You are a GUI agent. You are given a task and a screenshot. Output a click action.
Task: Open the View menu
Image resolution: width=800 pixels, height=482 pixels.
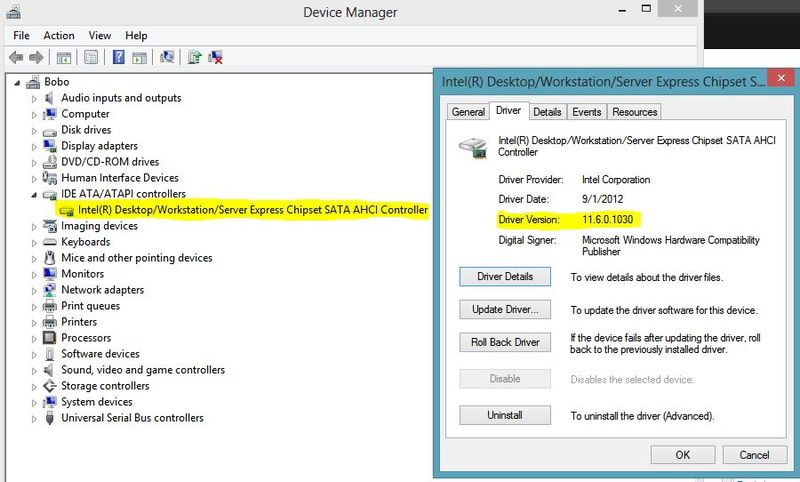click(99, 36)
